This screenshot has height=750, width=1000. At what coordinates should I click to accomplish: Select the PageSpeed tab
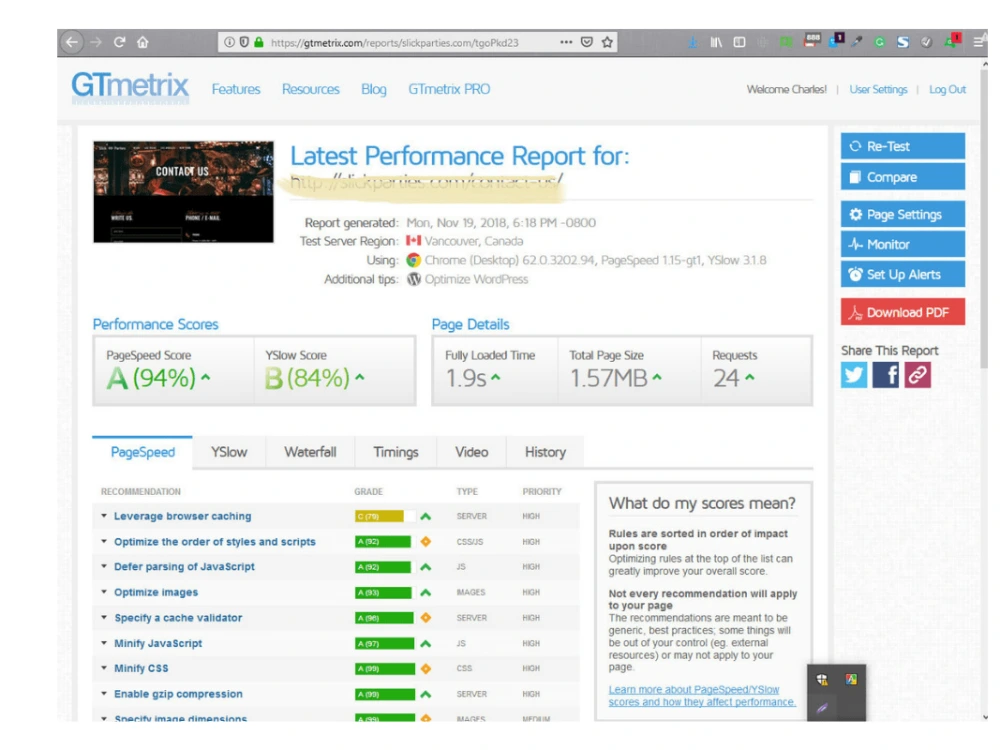point(142,452)
